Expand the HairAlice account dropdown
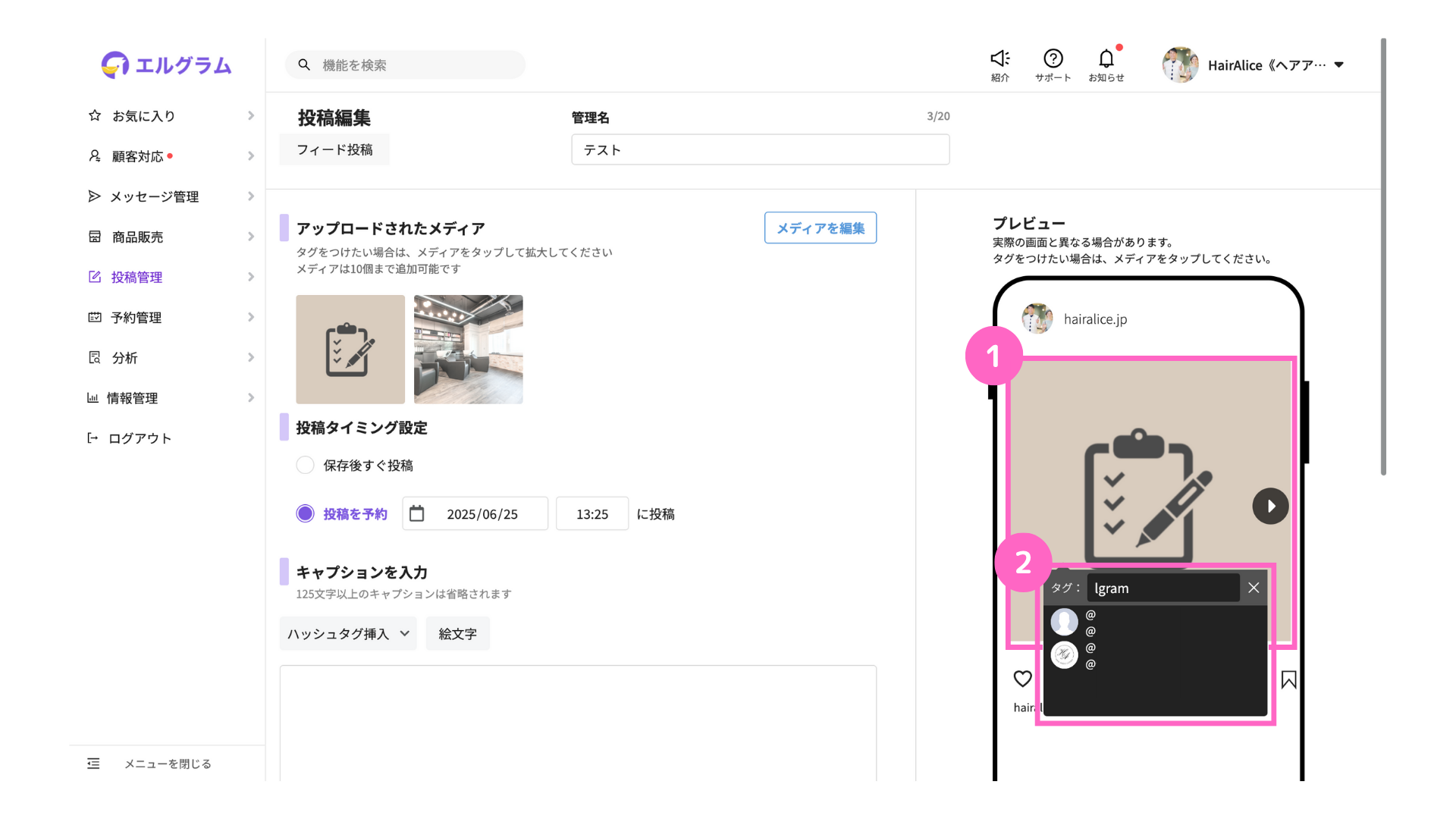 1339,64
